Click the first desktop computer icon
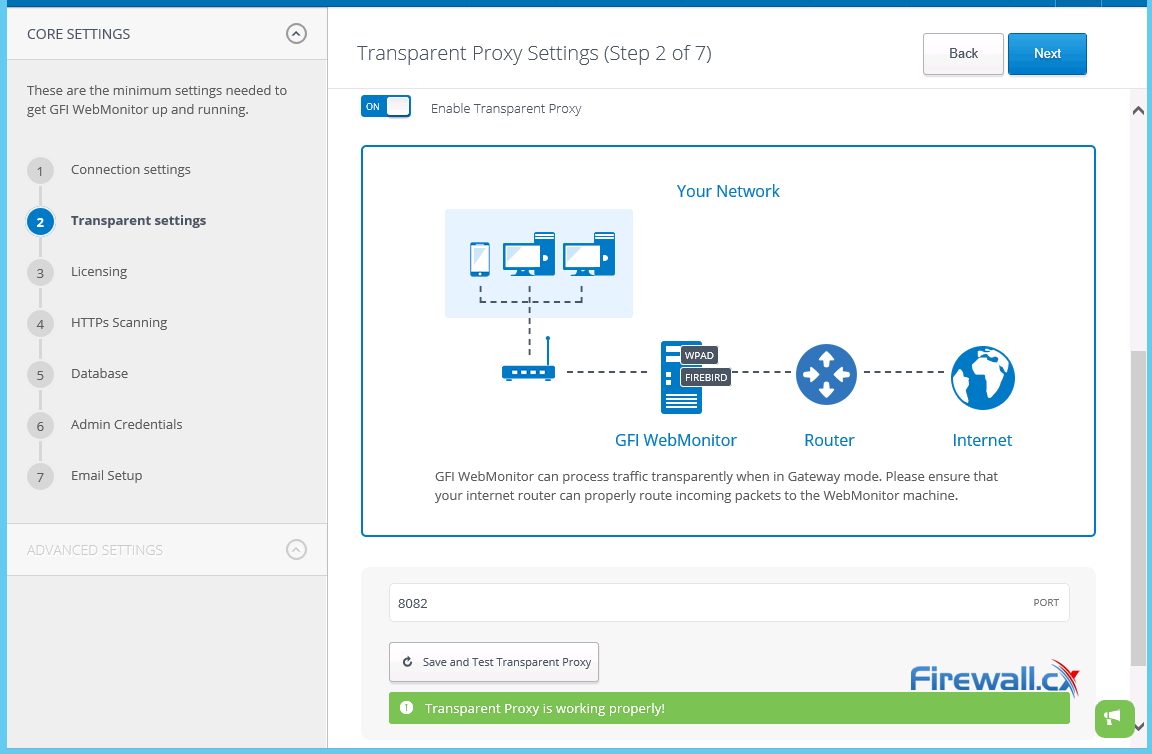 [529, 254]
